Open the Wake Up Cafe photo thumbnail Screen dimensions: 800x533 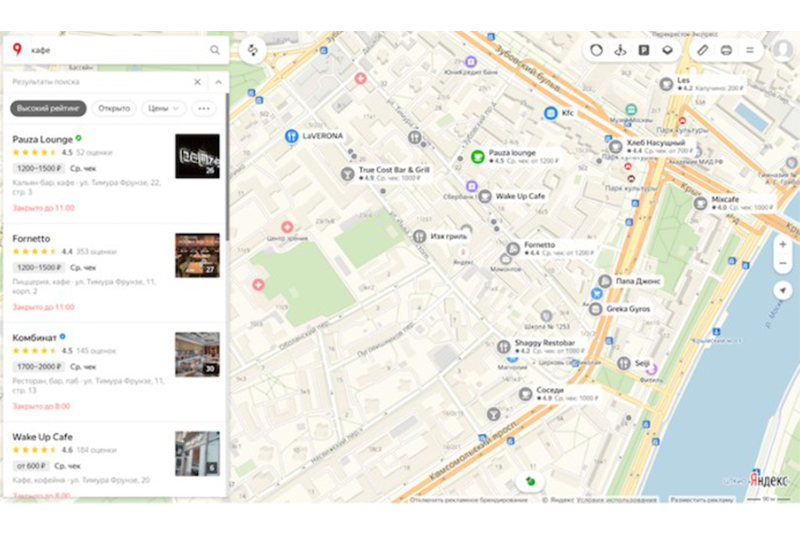(197, 453)
